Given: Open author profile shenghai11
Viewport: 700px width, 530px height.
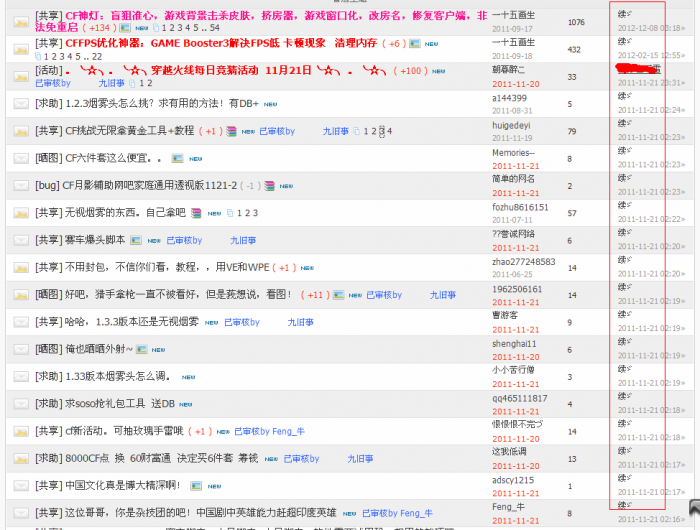Looking at the screenshot, I should 514,344.
